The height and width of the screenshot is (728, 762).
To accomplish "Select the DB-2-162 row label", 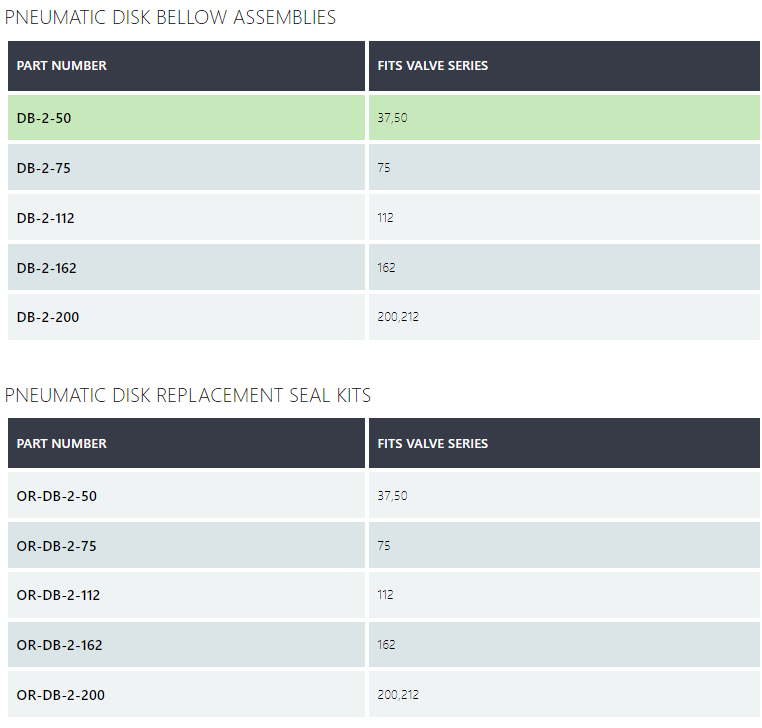I will pyautogui.click(x=47, y=268).
